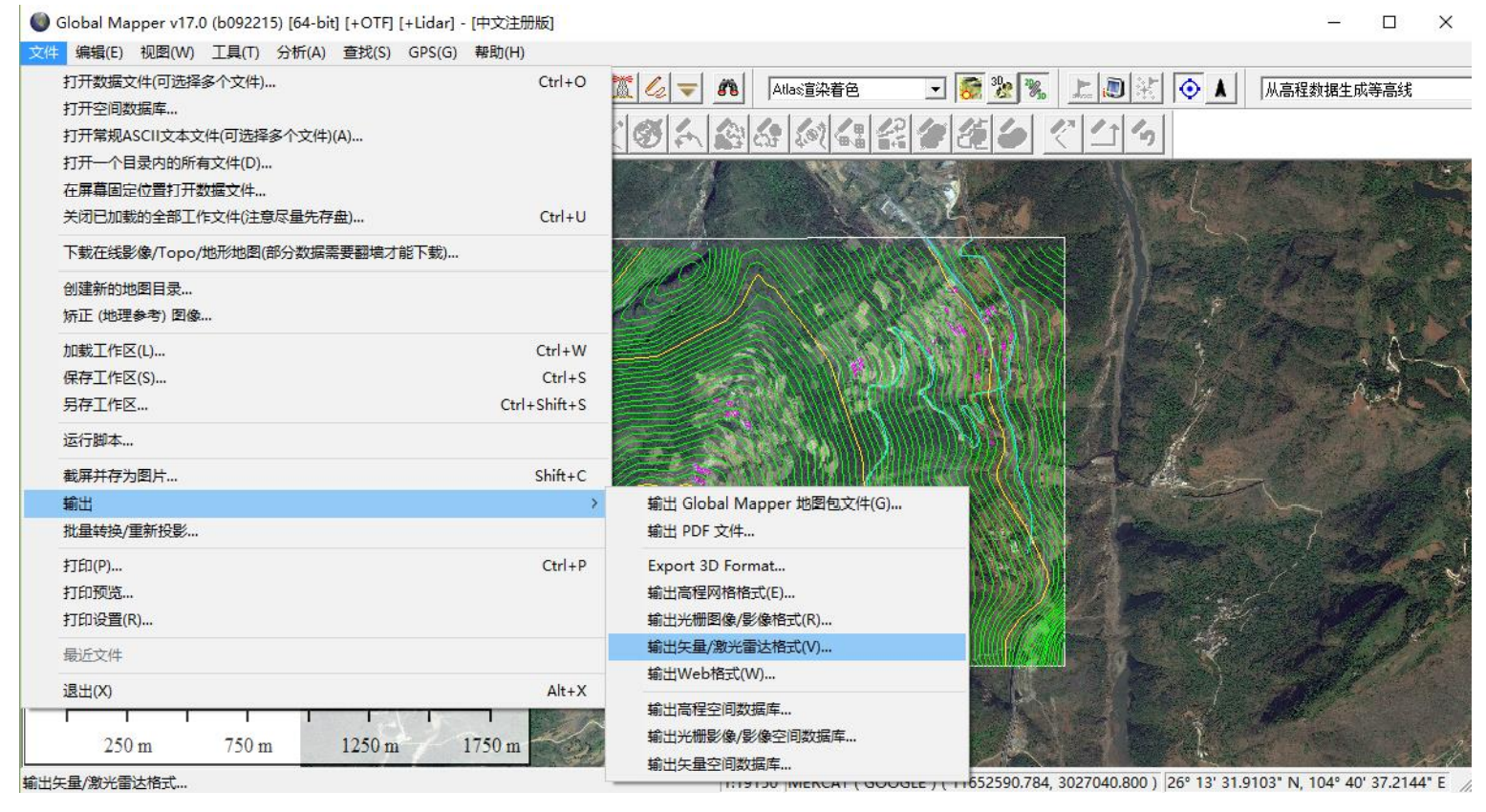
Task: Select 输出高程网格格式(E)...
Action: click(x=787, y=593)
